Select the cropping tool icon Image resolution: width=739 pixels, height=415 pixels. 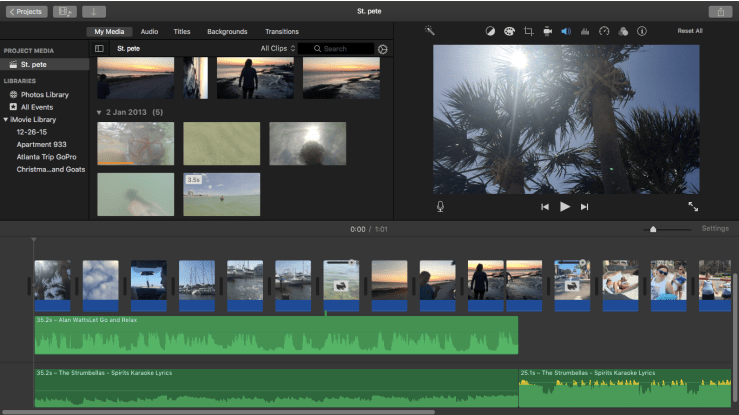[528, 31]
